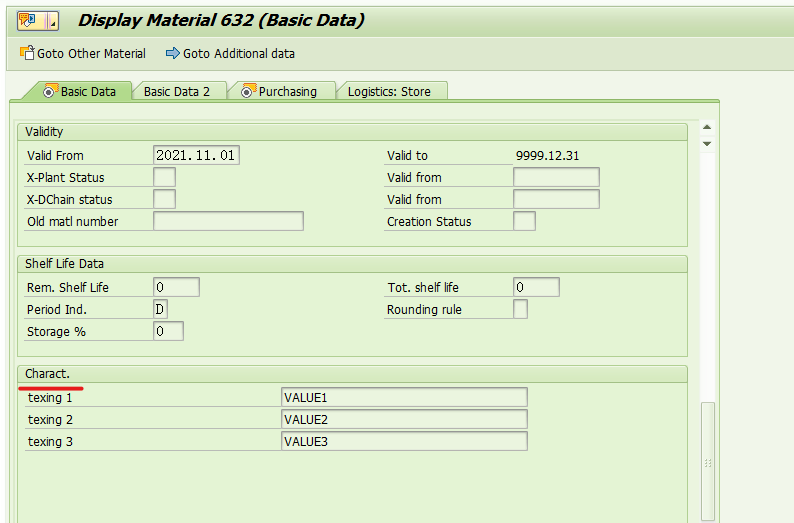Click the scroll down arrow
The height and width of the screenshot is (523, 794).
pos(707,144)
